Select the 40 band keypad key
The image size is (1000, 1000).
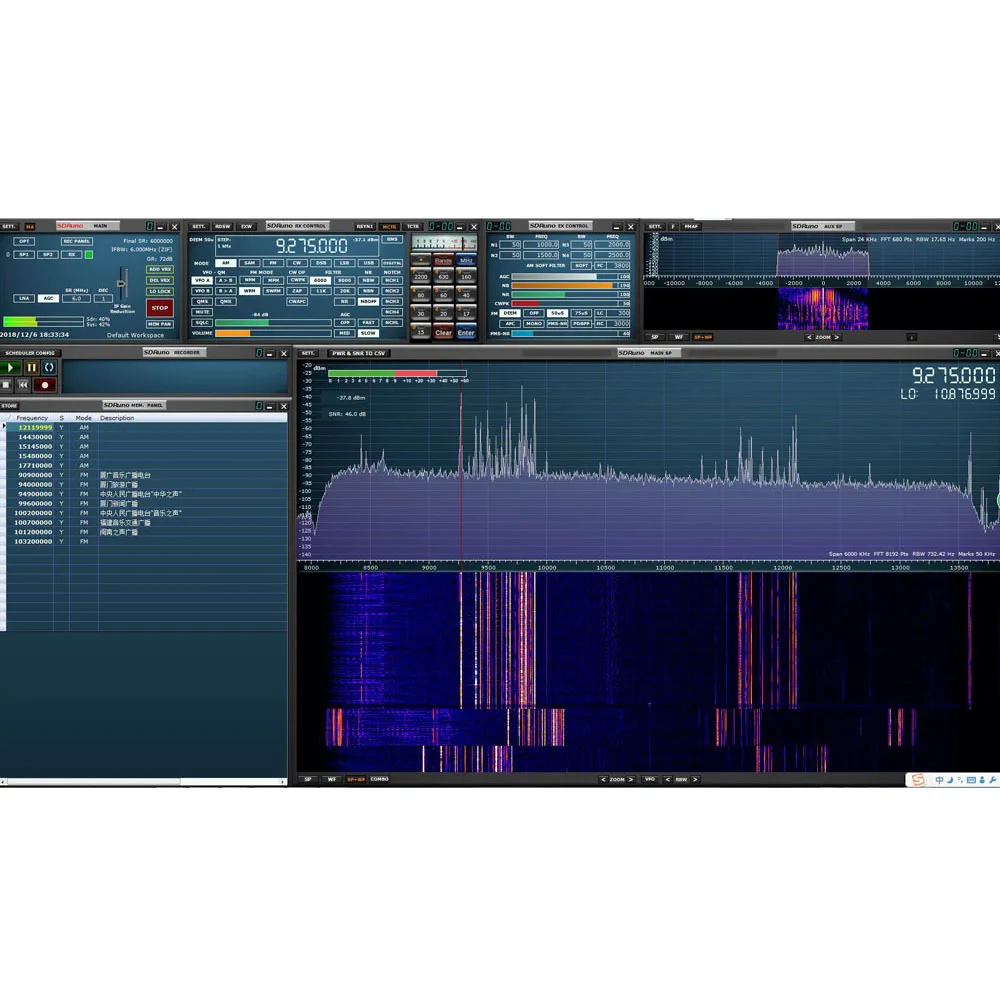(466, 295)
